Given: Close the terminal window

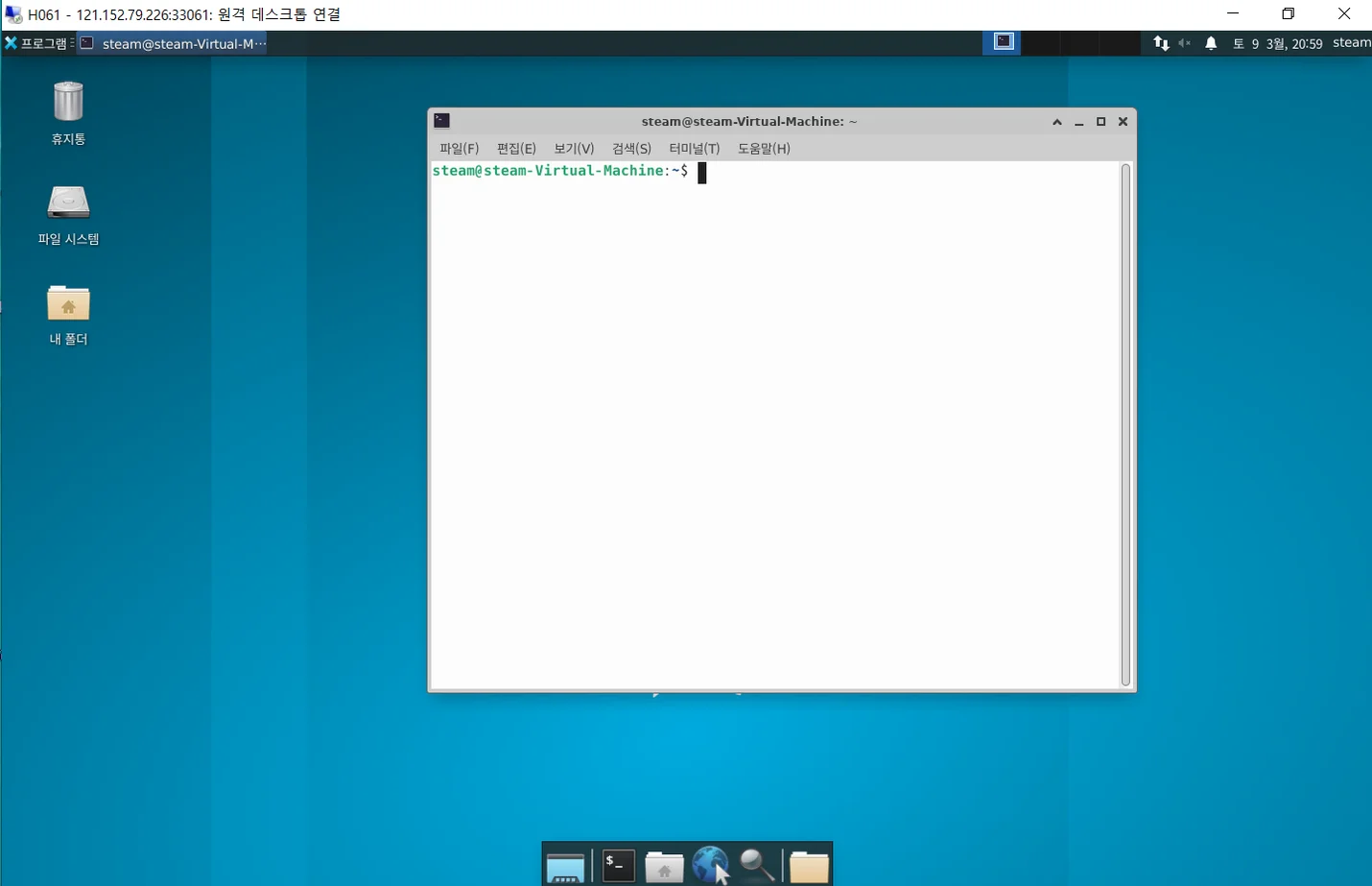Looking at the screenshot, I should (1123, 122).
